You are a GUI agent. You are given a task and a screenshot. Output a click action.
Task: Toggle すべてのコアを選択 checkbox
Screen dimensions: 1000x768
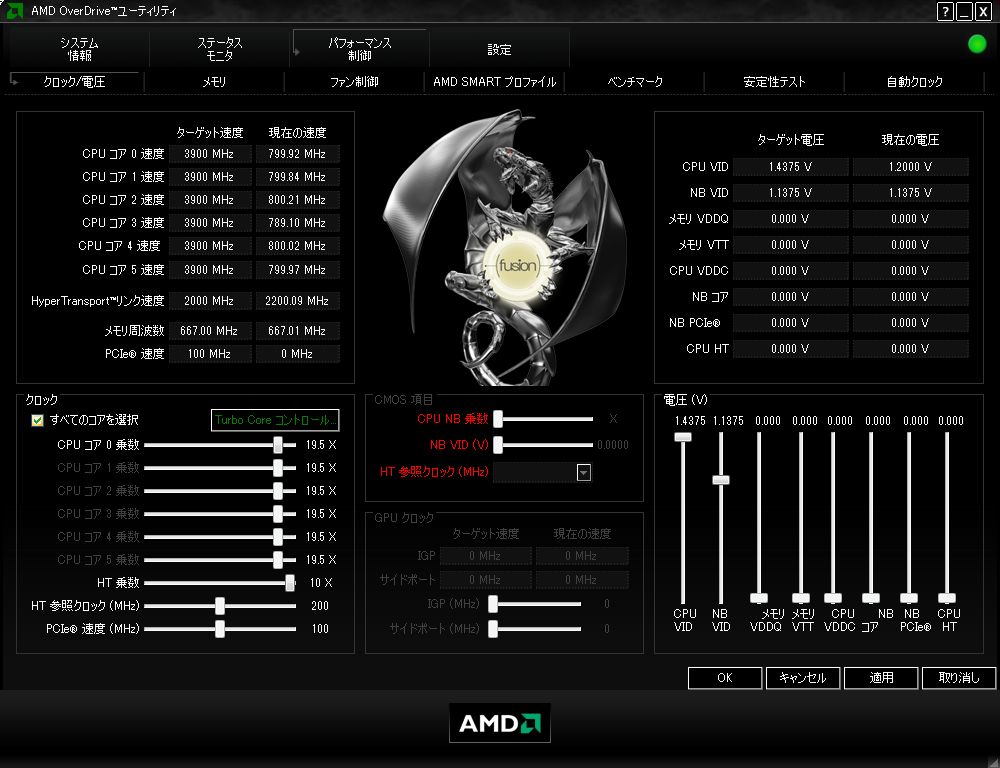38,420
